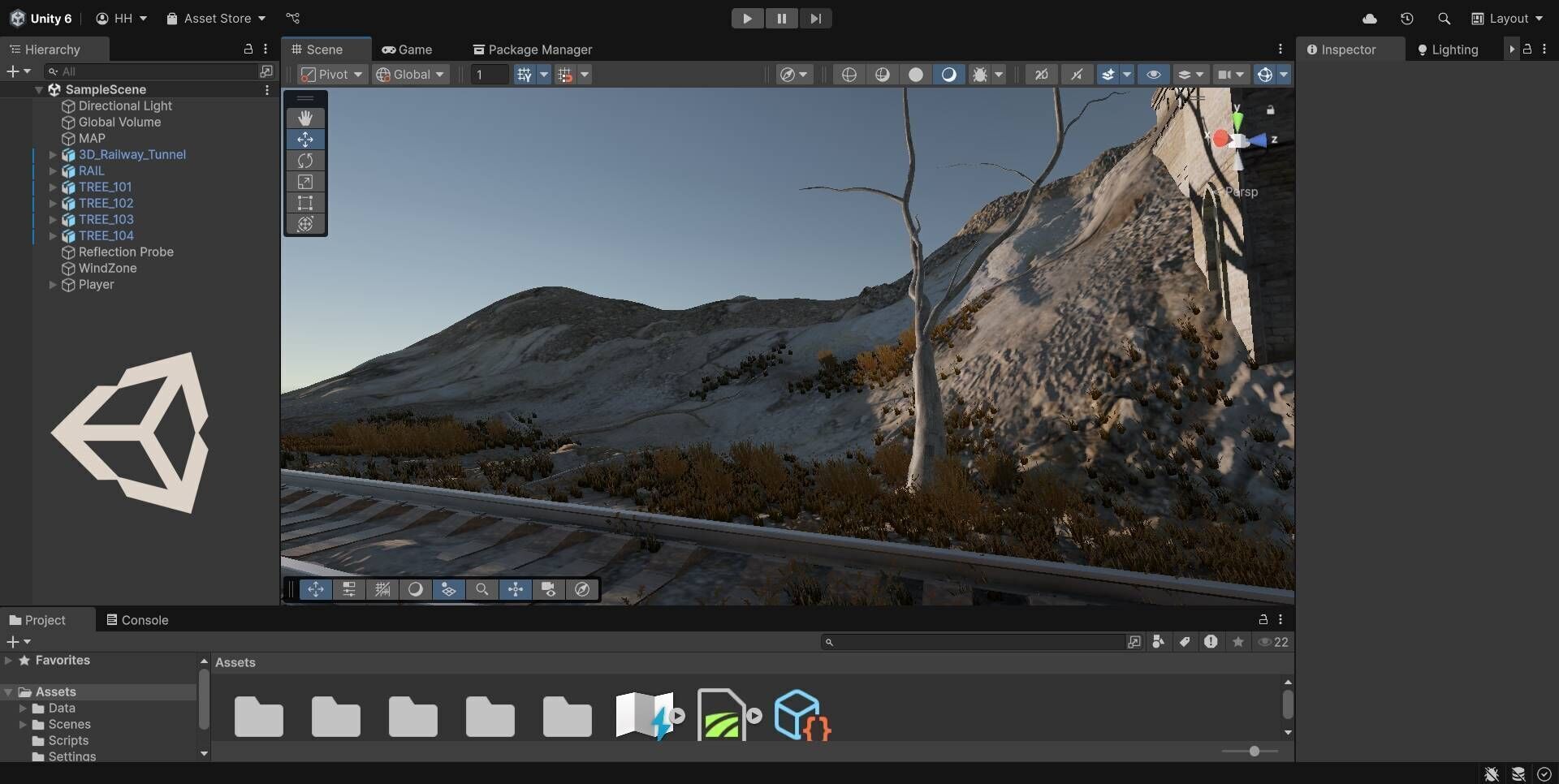The height and width of the screenshot is (784, 1559).
Task: Start Play mode
Action: tap(747, 19)
